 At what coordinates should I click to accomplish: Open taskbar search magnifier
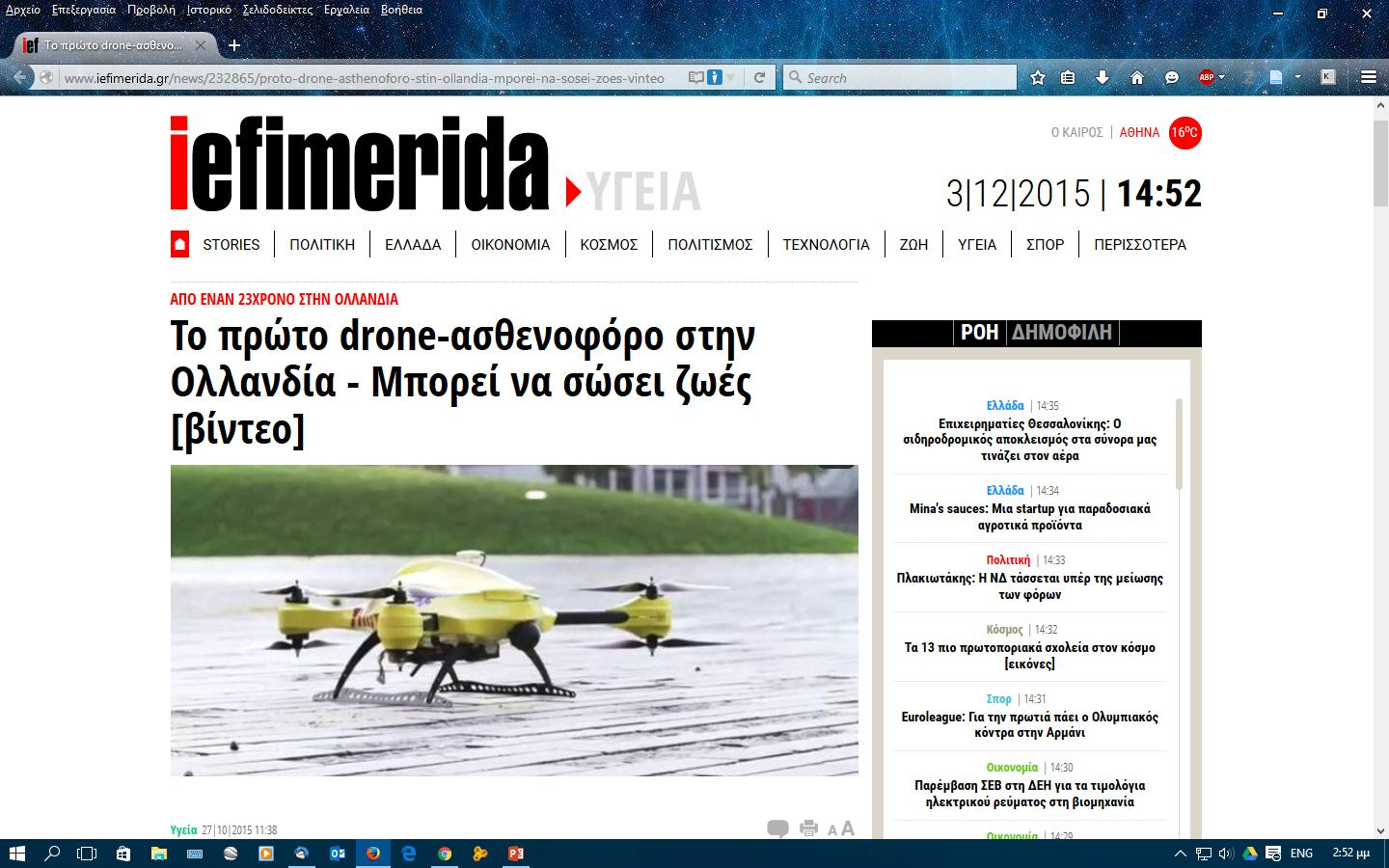coord(52,854)
